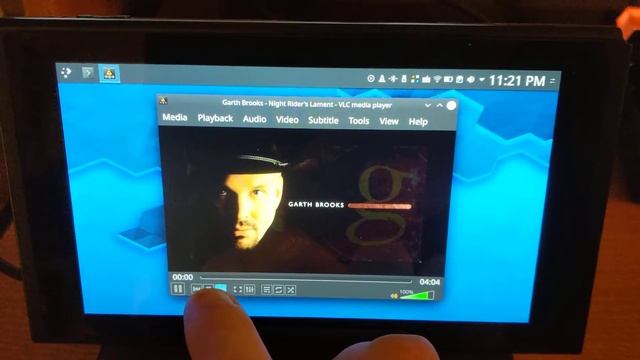The image size is (640, 360).
Task: Open panel settings icon beside clock
Action: coord(553,81)
